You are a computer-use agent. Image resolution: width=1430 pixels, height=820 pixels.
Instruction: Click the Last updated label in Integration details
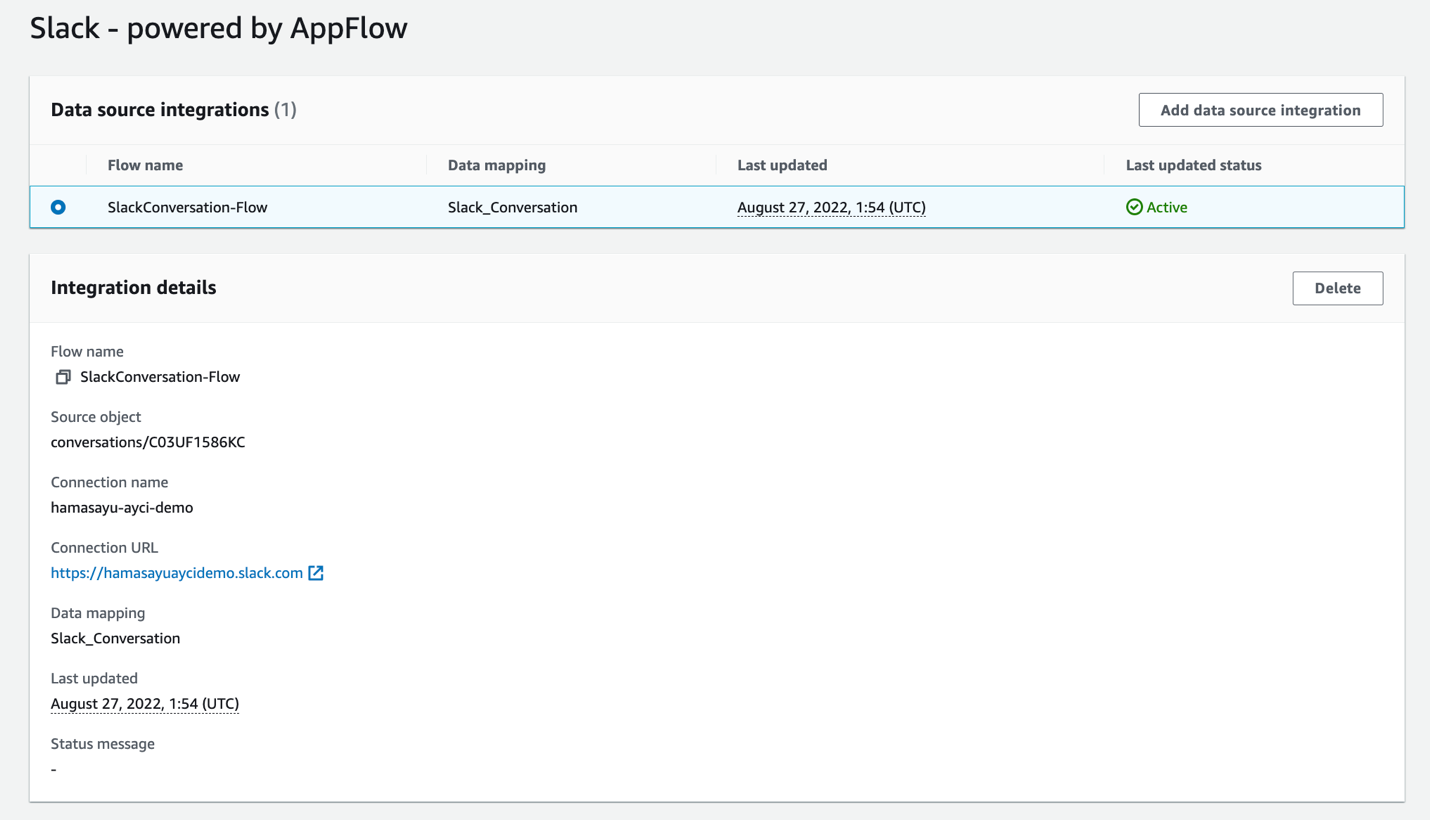tap(95, 678)
